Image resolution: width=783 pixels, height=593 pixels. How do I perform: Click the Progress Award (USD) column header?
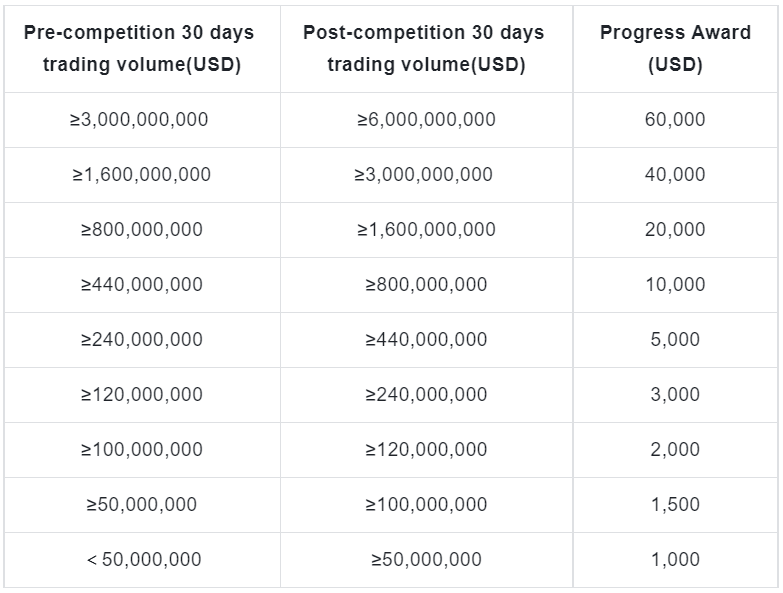675,49
